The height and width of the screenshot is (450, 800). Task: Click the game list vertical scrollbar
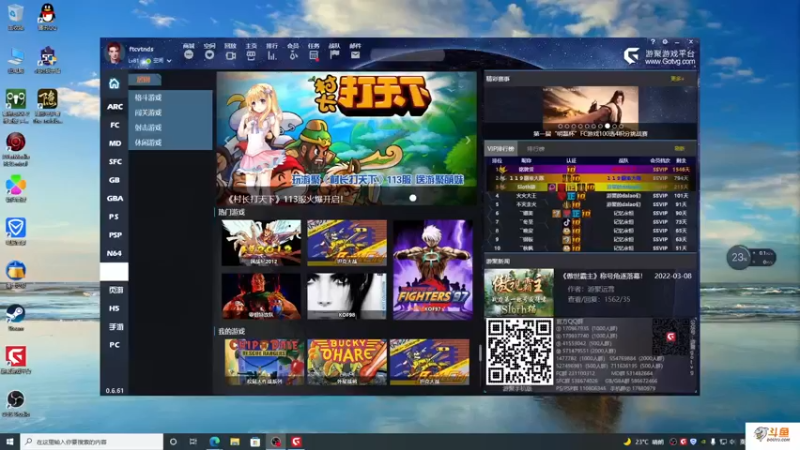480,352
